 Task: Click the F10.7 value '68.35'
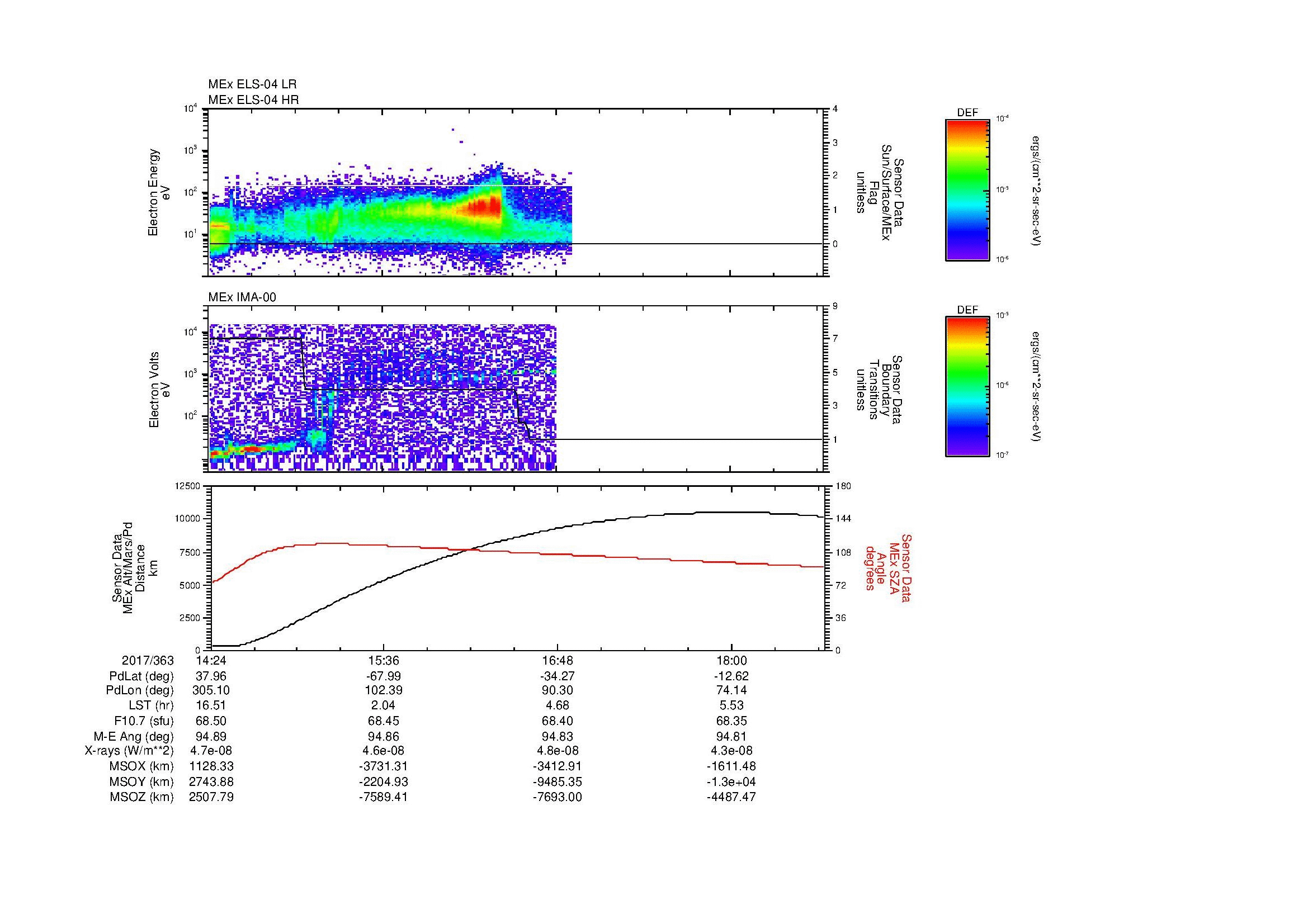(731, 721)
